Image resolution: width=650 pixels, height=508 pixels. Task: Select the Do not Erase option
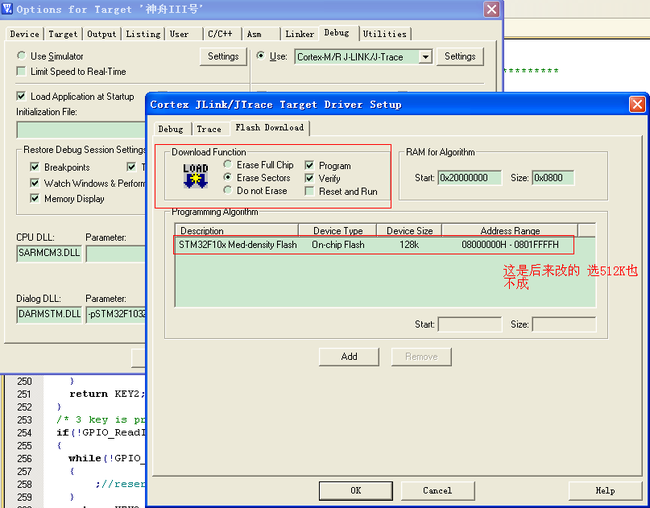(227, 190)
